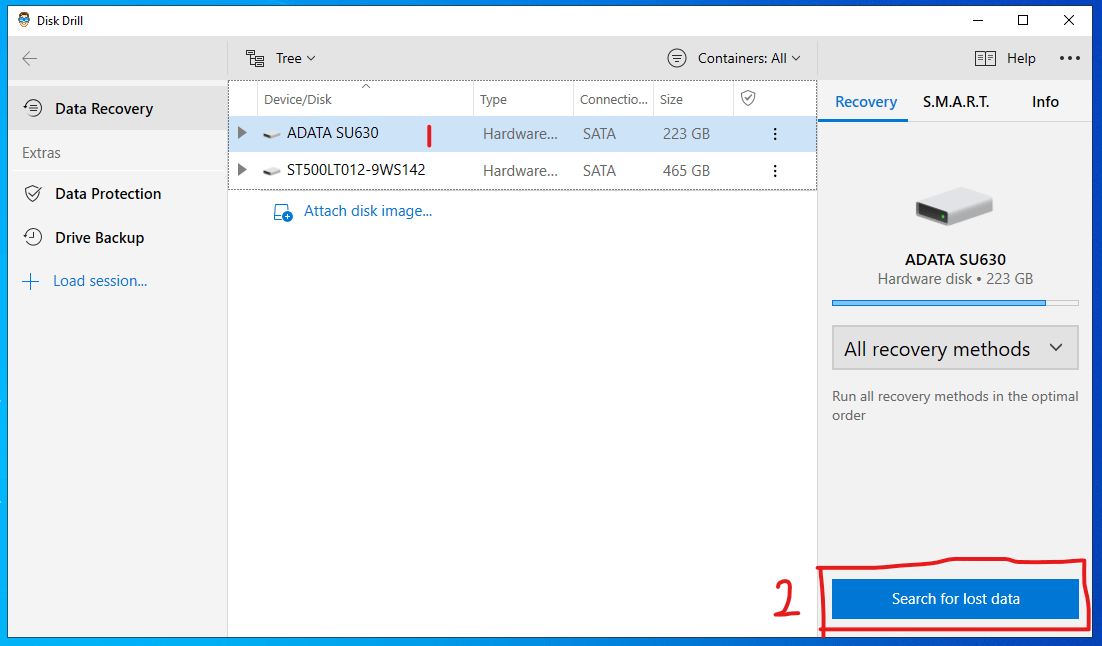Image resolution: width=1102 pixels, height=646 pixels.
Task: Open kebab menu for ADATA SU630
Action: tap(774, 134)
